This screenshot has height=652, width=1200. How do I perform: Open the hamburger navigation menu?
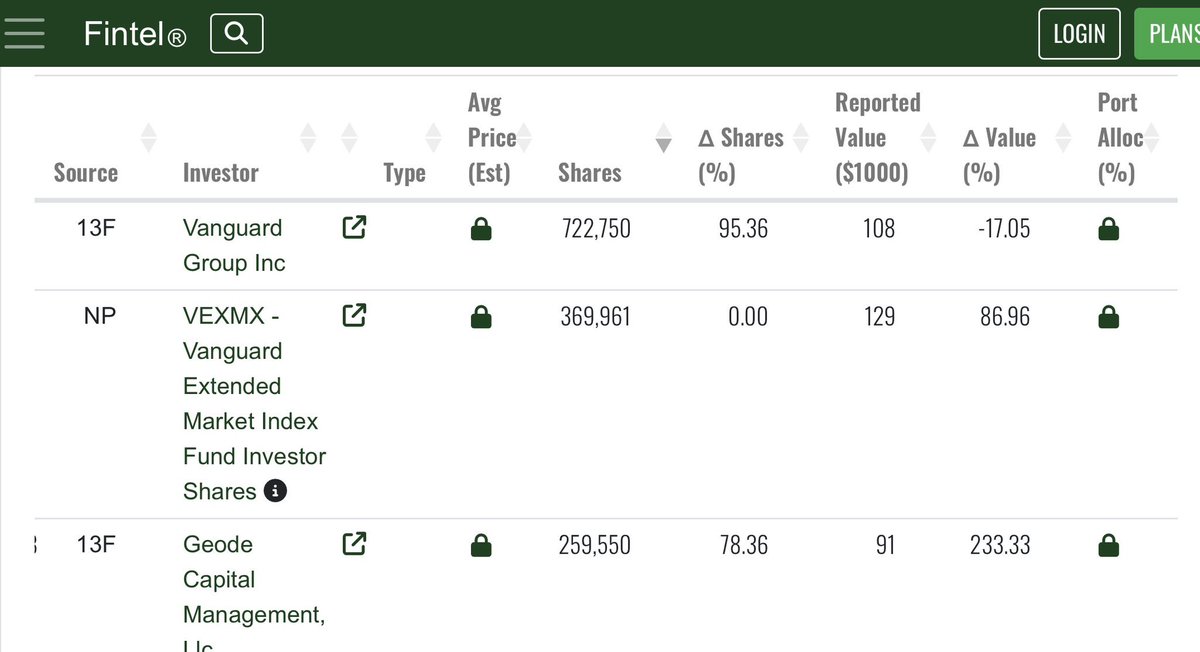(24, 33)
